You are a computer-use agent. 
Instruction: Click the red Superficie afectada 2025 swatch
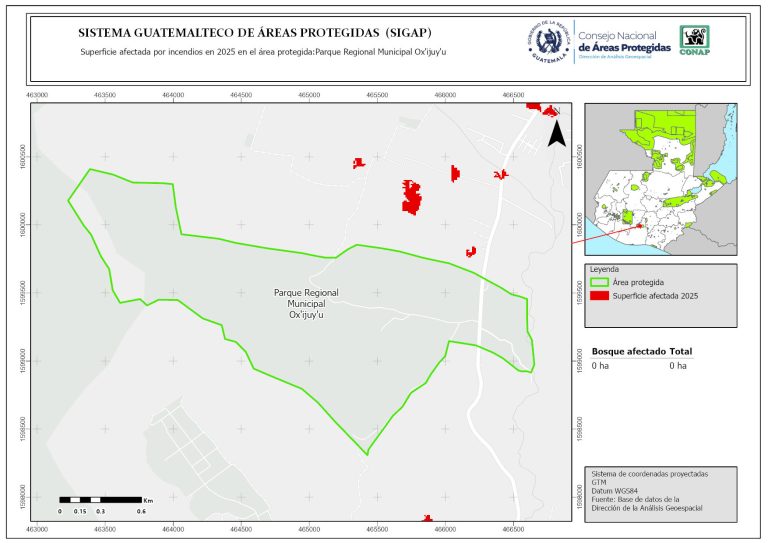tap(600, 296)
